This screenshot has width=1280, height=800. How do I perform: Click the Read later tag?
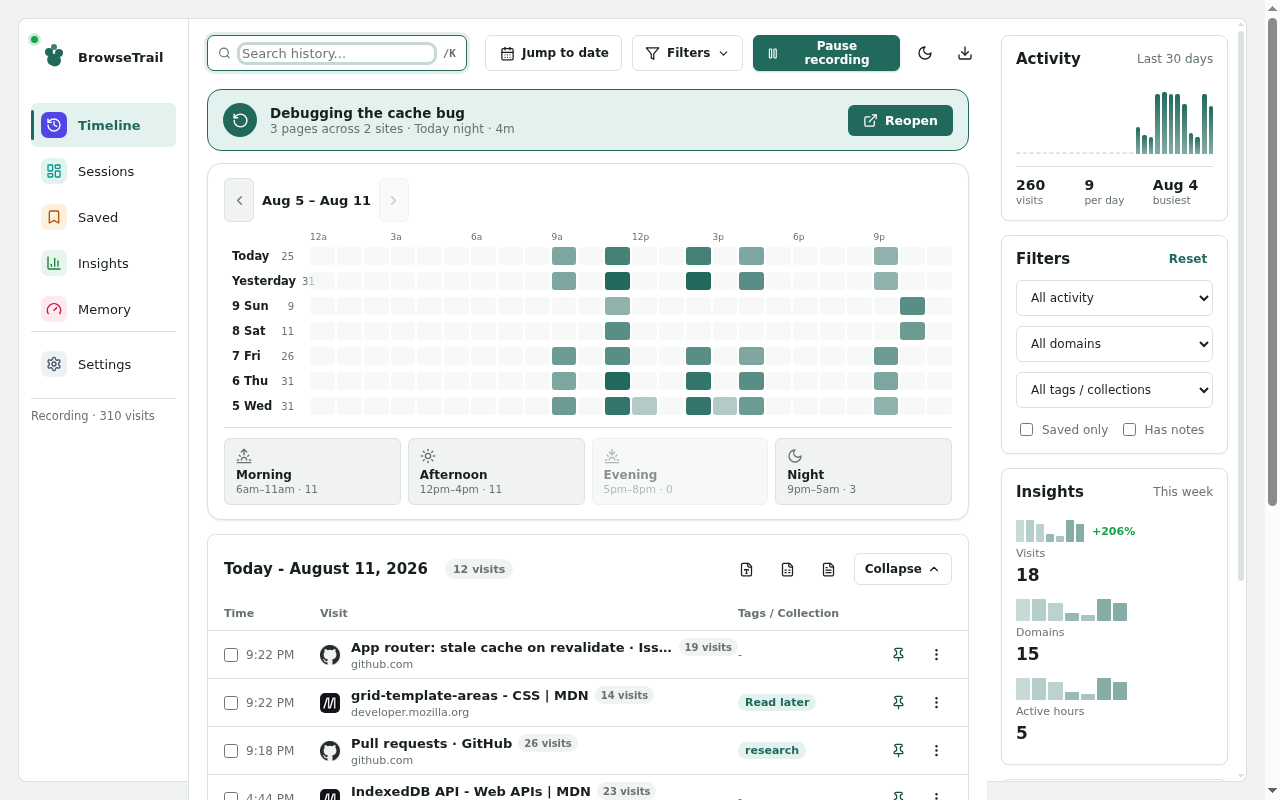click(x=777, y=702)
